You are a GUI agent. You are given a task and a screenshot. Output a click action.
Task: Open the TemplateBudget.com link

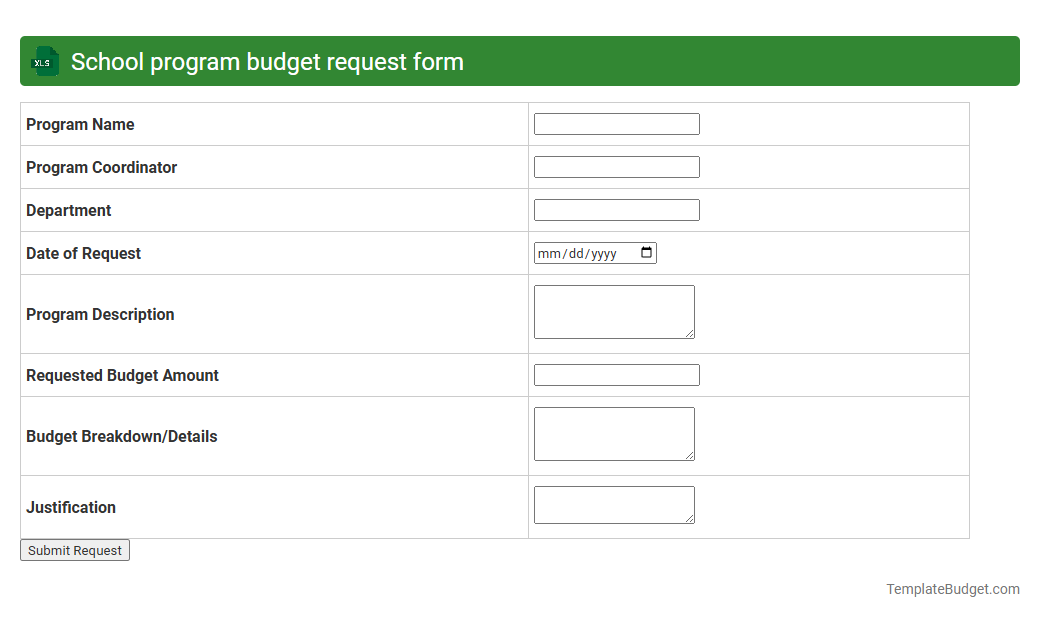coord(952,589)
